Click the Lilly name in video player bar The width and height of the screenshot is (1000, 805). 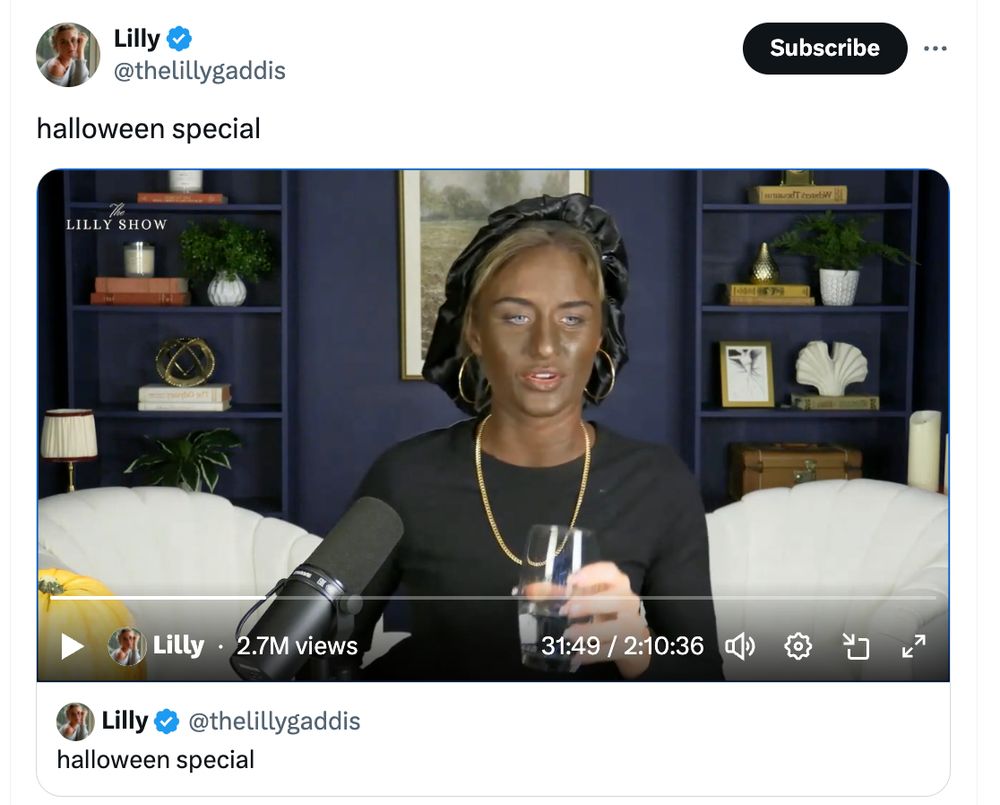[x=179, y=646]
